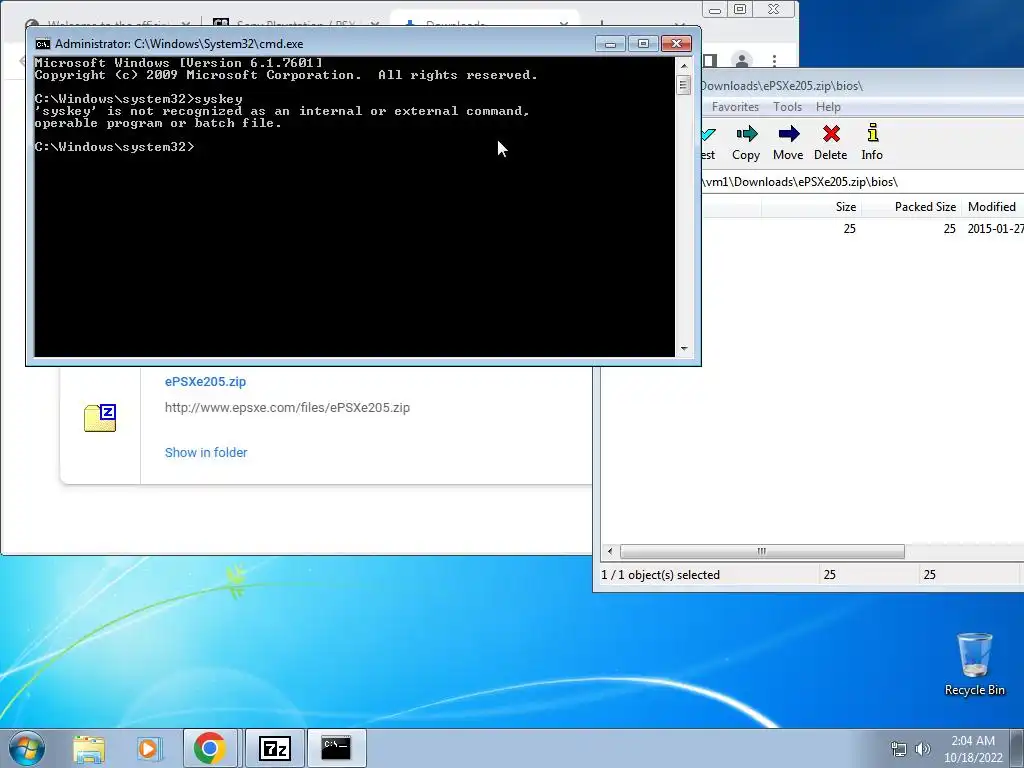Screen dimensions: 1024x768
Task: Click the red Delete icon in 7-Zip
Action: point(831,135)
